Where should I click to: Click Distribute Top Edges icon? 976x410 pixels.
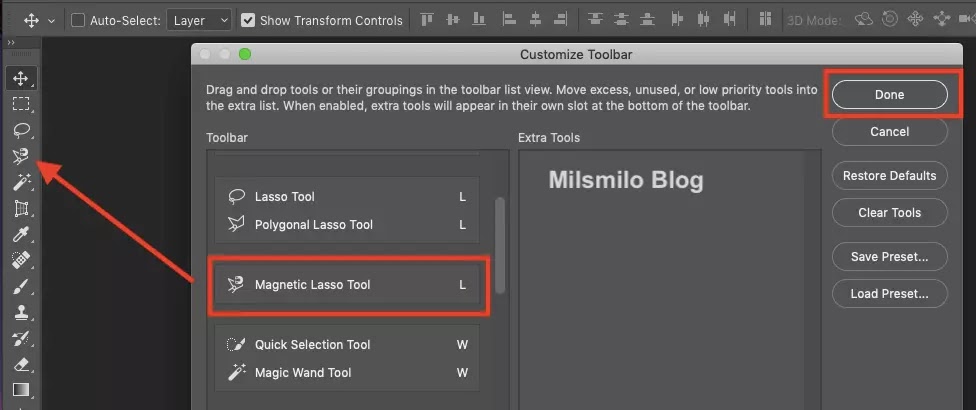pyautogui.click(x=596, y=20)
